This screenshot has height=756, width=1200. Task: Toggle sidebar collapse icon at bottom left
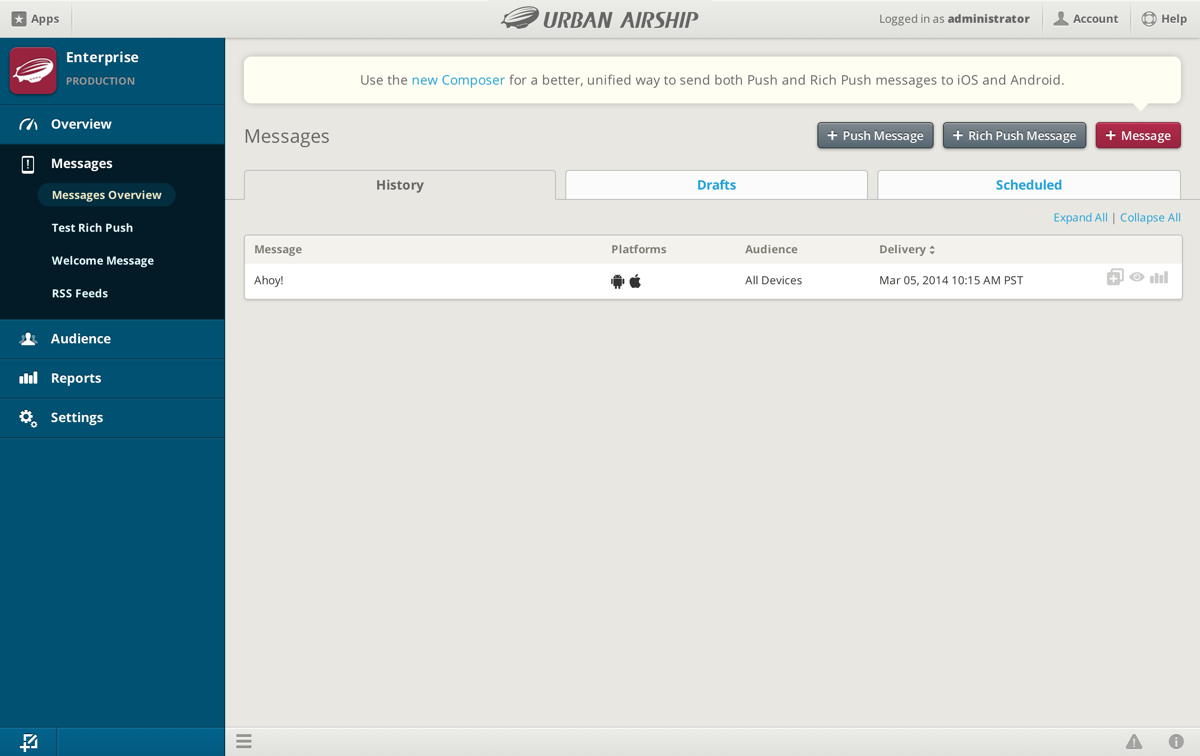click(x=29, y=742)
